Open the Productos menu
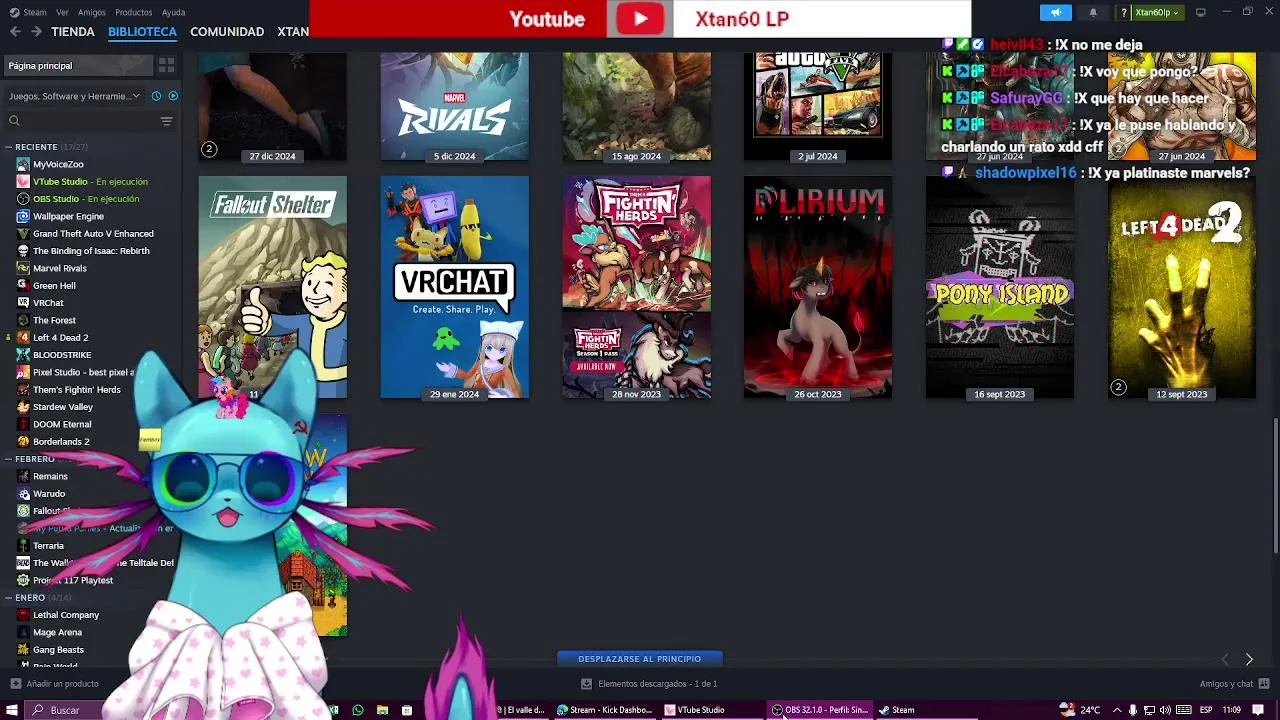The height and width of the screenshot is (720, 1280). coord(134,12)
